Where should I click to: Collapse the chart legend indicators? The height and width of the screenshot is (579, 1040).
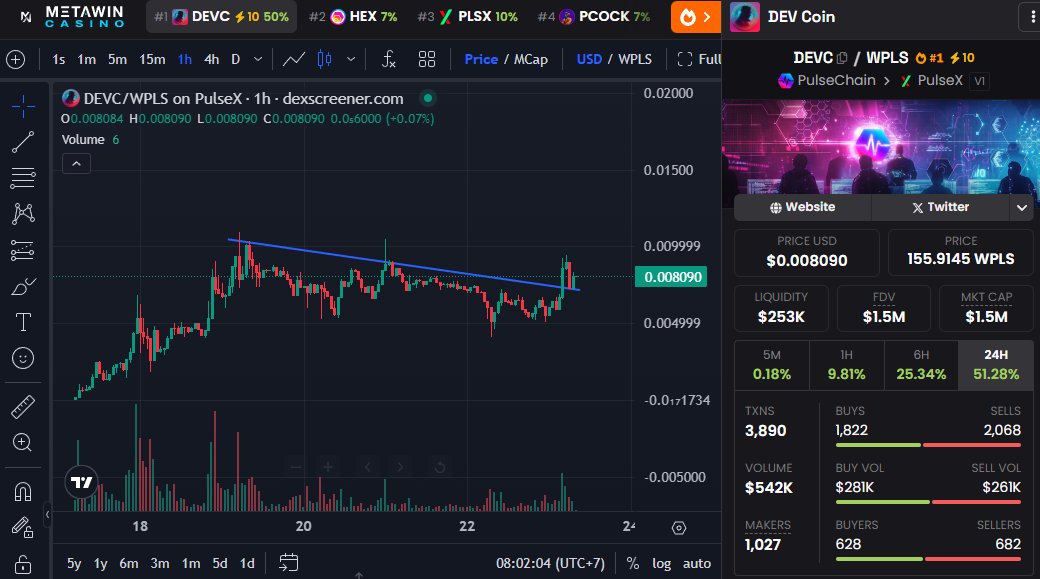(x=76, y=164)
